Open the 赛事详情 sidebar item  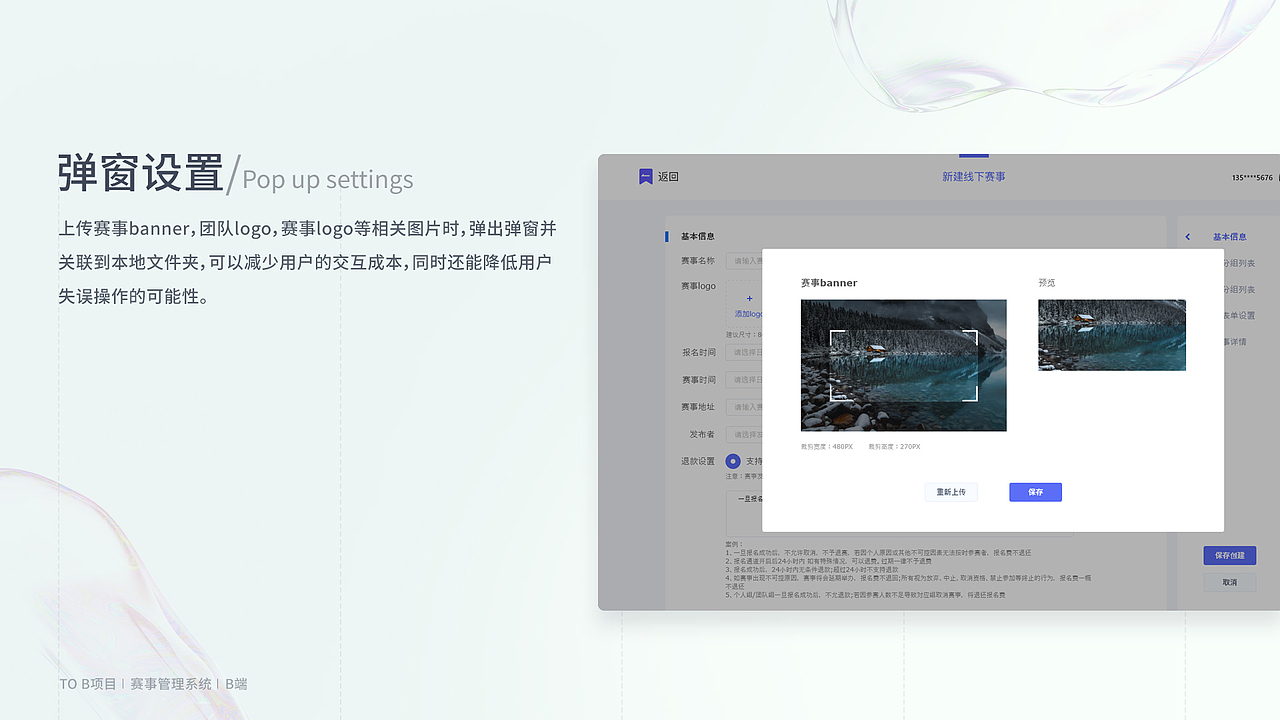pyautogui.click(x=1237, y=342)
